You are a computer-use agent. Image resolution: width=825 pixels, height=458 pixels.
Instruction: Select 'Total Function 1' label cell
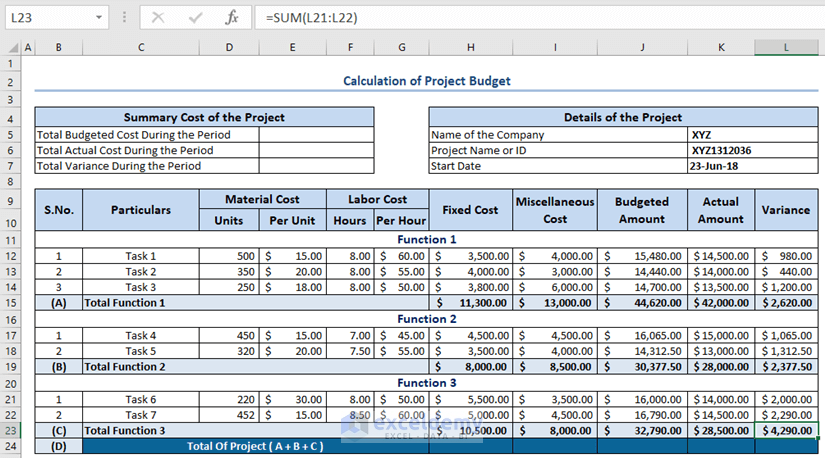(256, 303)
